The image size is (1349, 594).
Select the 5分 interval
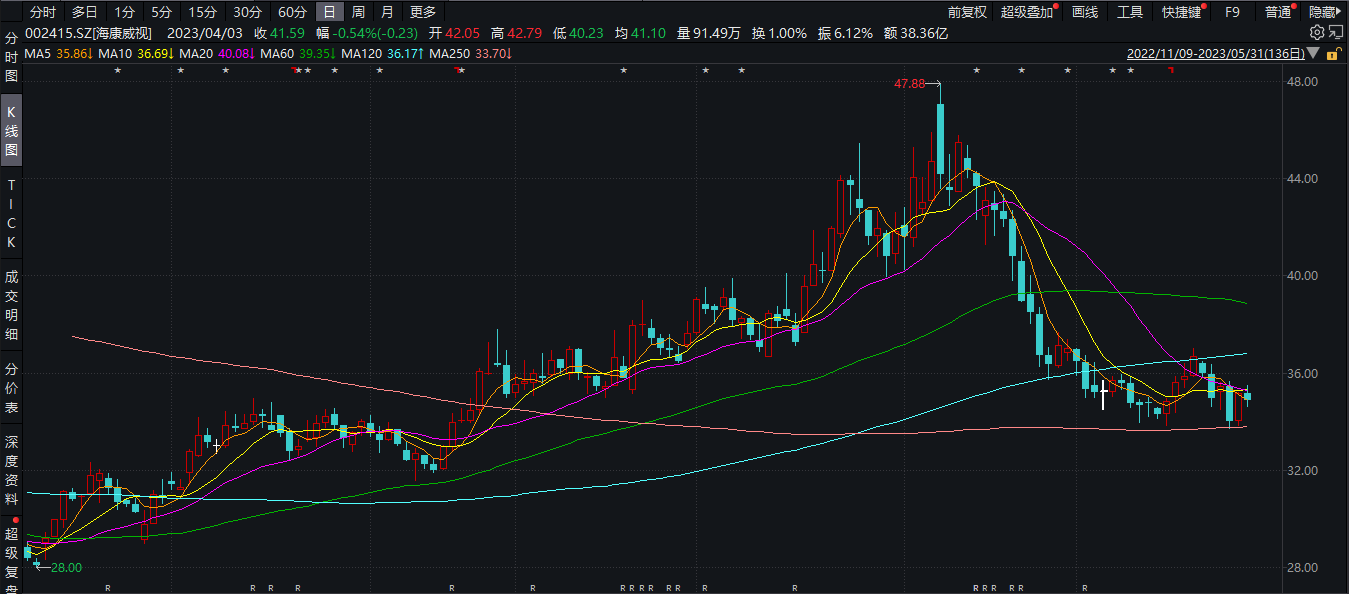point(161,12)
